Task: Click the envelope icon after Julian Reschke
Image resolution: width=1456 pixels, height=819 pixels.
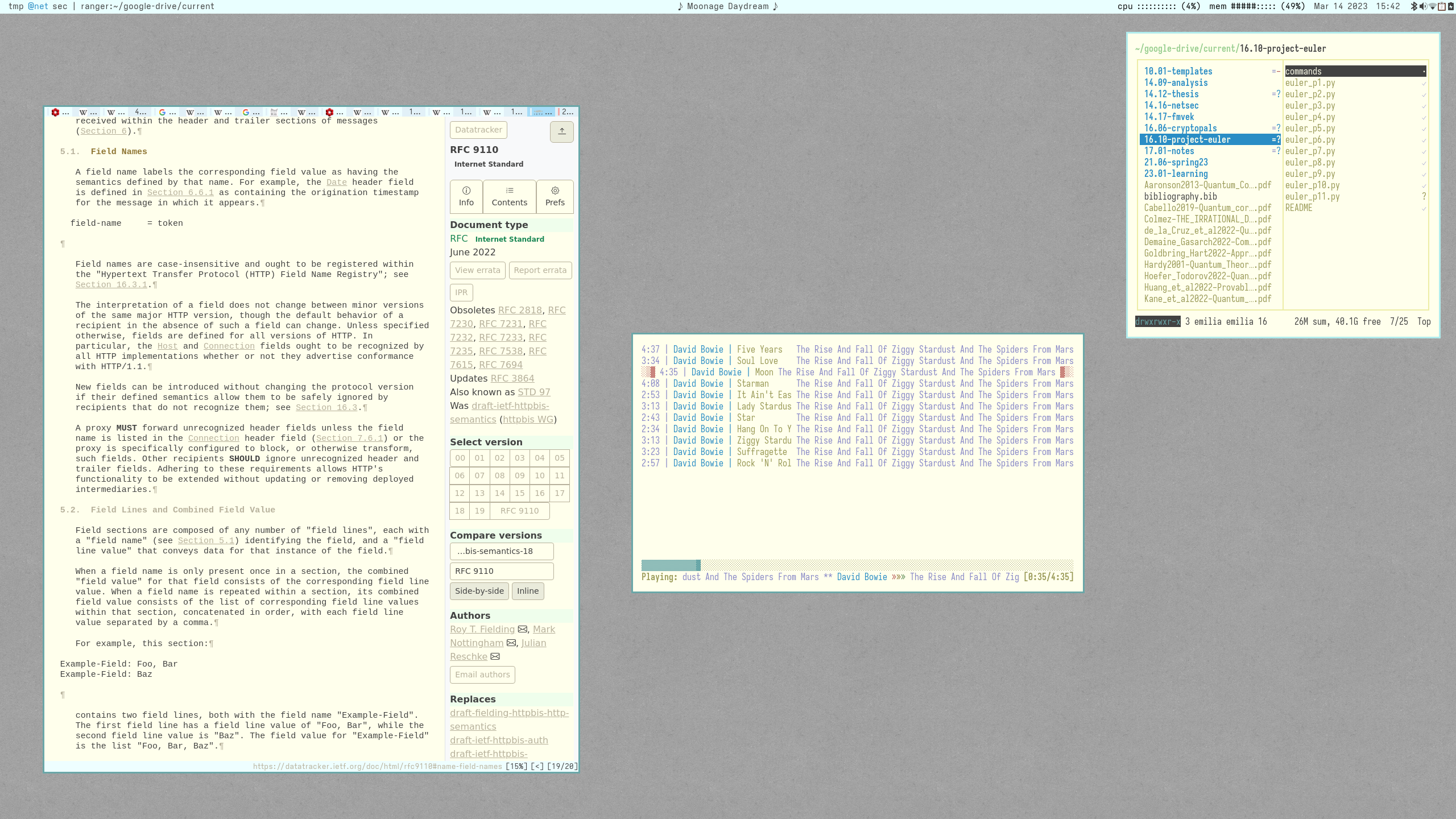Action: coord(495,656)
